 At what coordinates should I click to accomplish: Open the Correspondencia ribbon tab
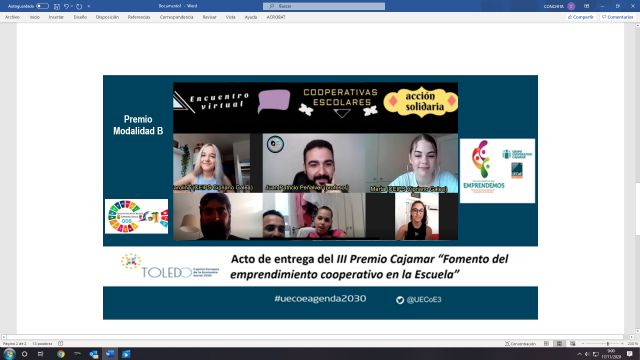coord(176,17)
